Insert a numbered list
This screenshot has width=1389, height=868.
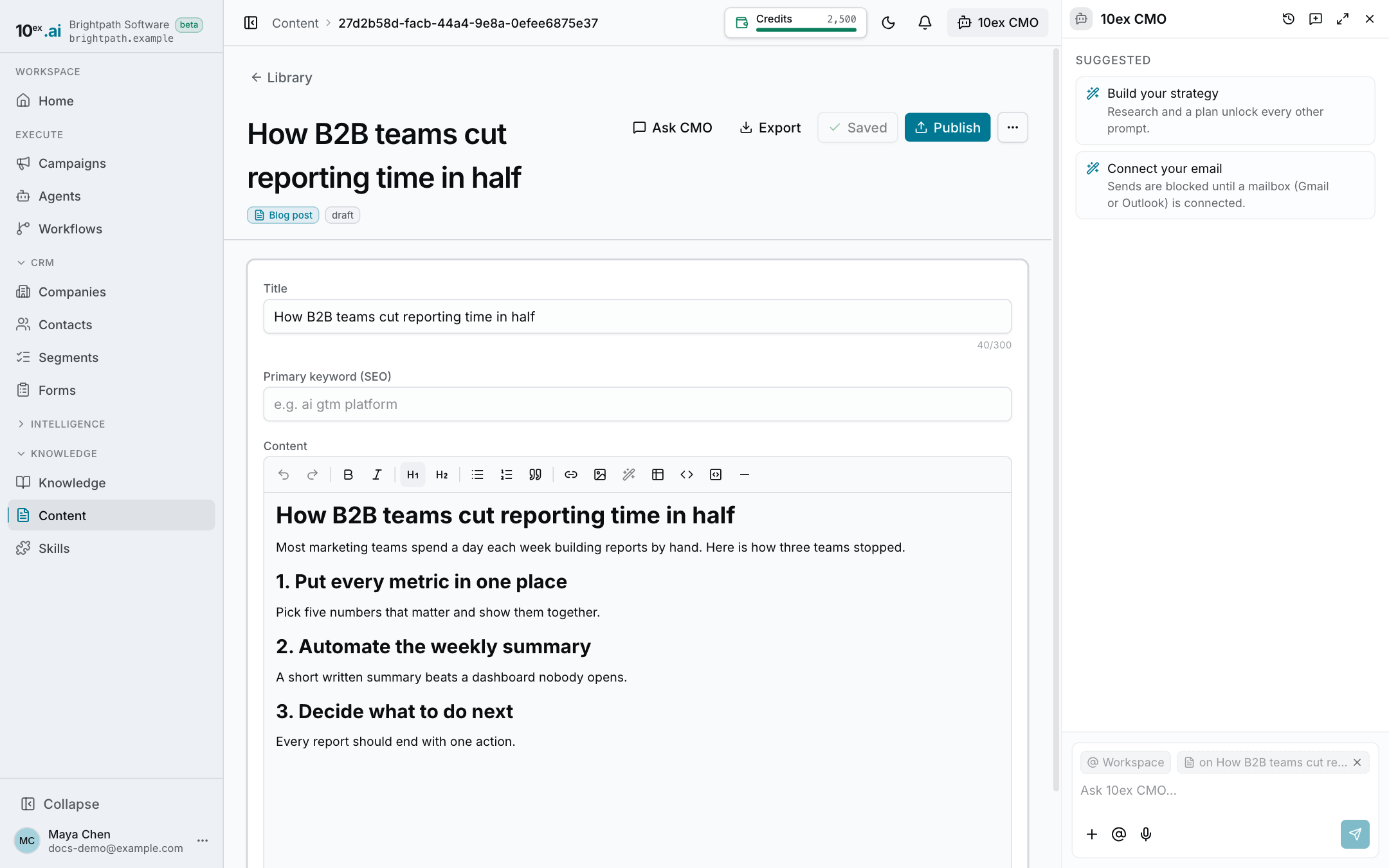506,475
